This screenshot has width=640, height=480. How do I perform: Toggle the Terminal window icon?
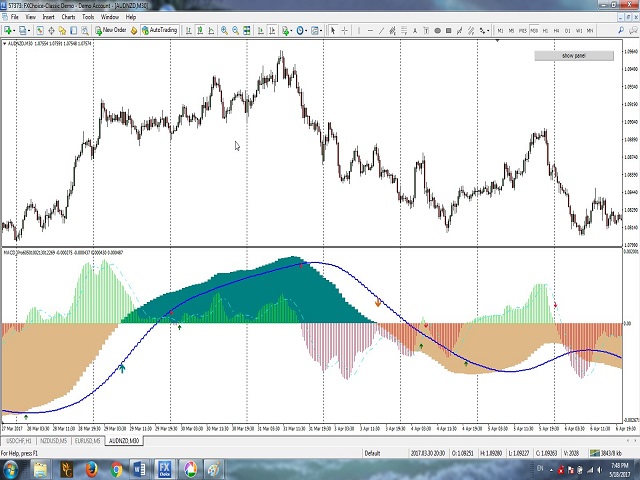click(73, 31)
